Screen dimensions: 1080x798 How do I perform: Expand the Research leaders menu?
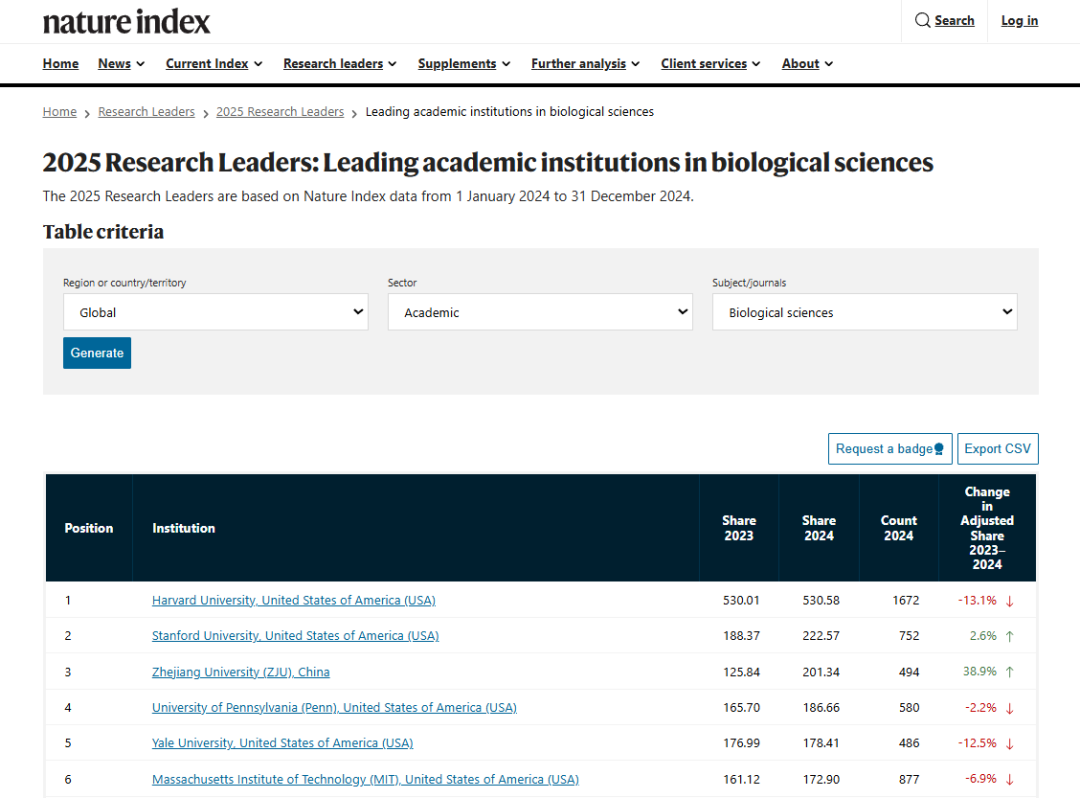pyautogui.click(x=340, y=63)
